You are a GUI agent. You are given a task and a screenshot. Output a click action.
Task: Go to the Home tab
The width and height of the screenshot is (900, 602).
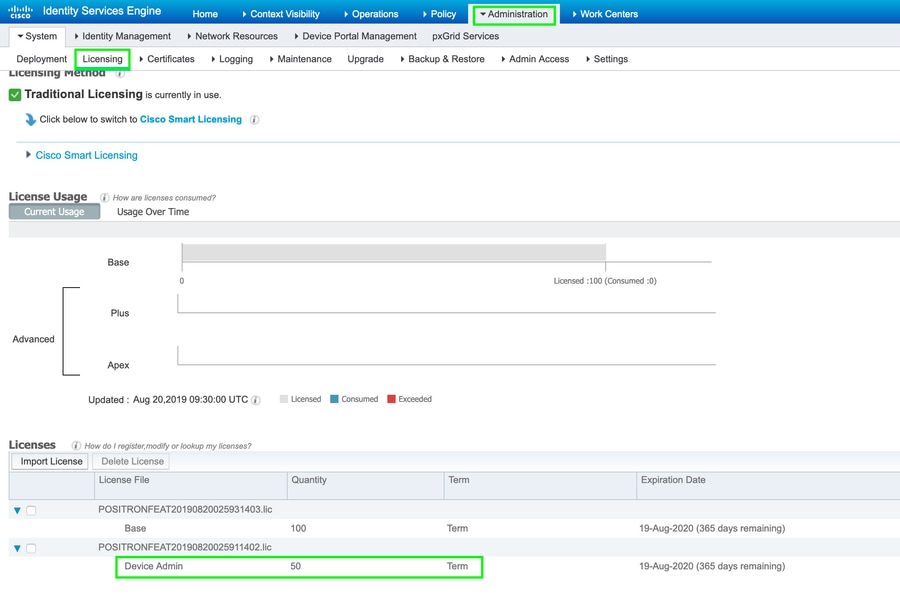[x=205, y=14]
